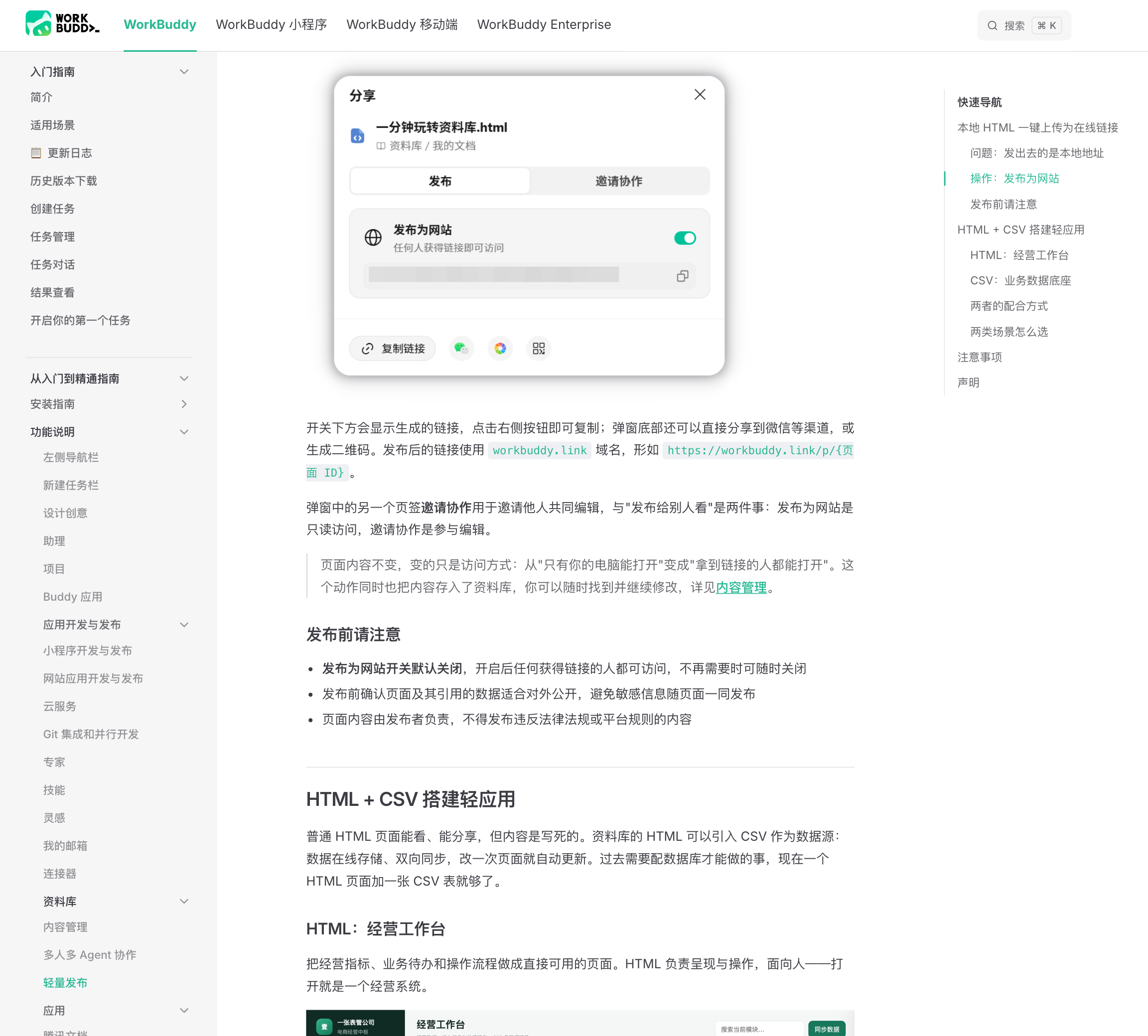Click the HTML file icon in share dialog
Screen dimensions: 1148x1036
click(358, 135)
